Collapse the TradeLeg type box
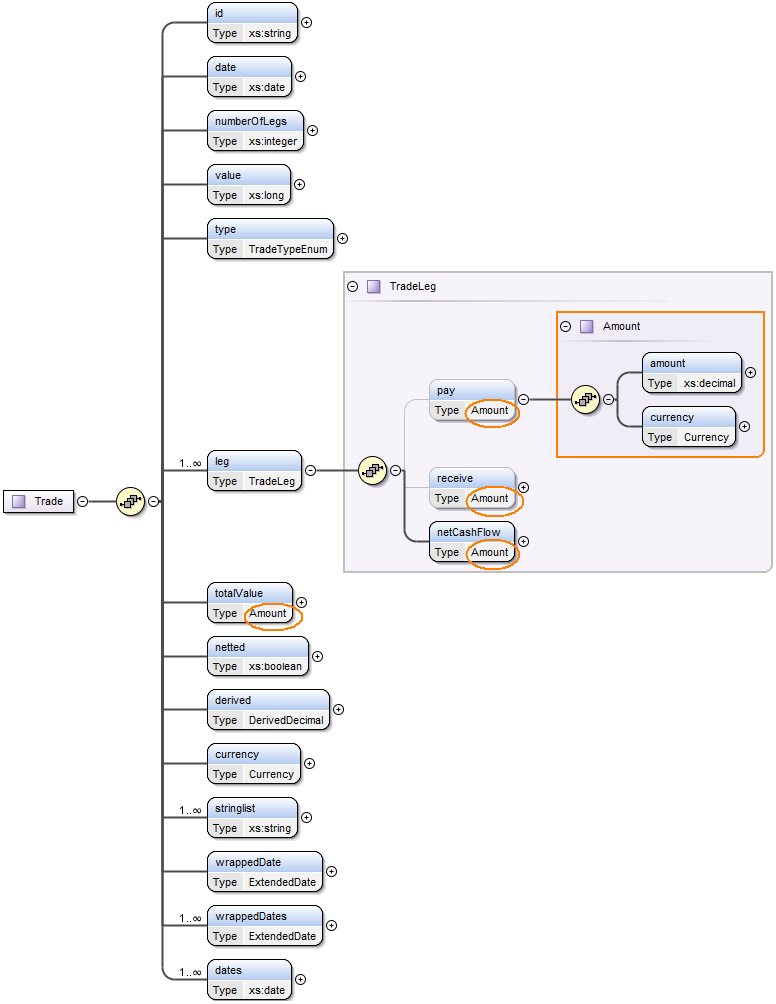Image resolution: width=776 pixels, height=1004 pixels. pos(353,286)
